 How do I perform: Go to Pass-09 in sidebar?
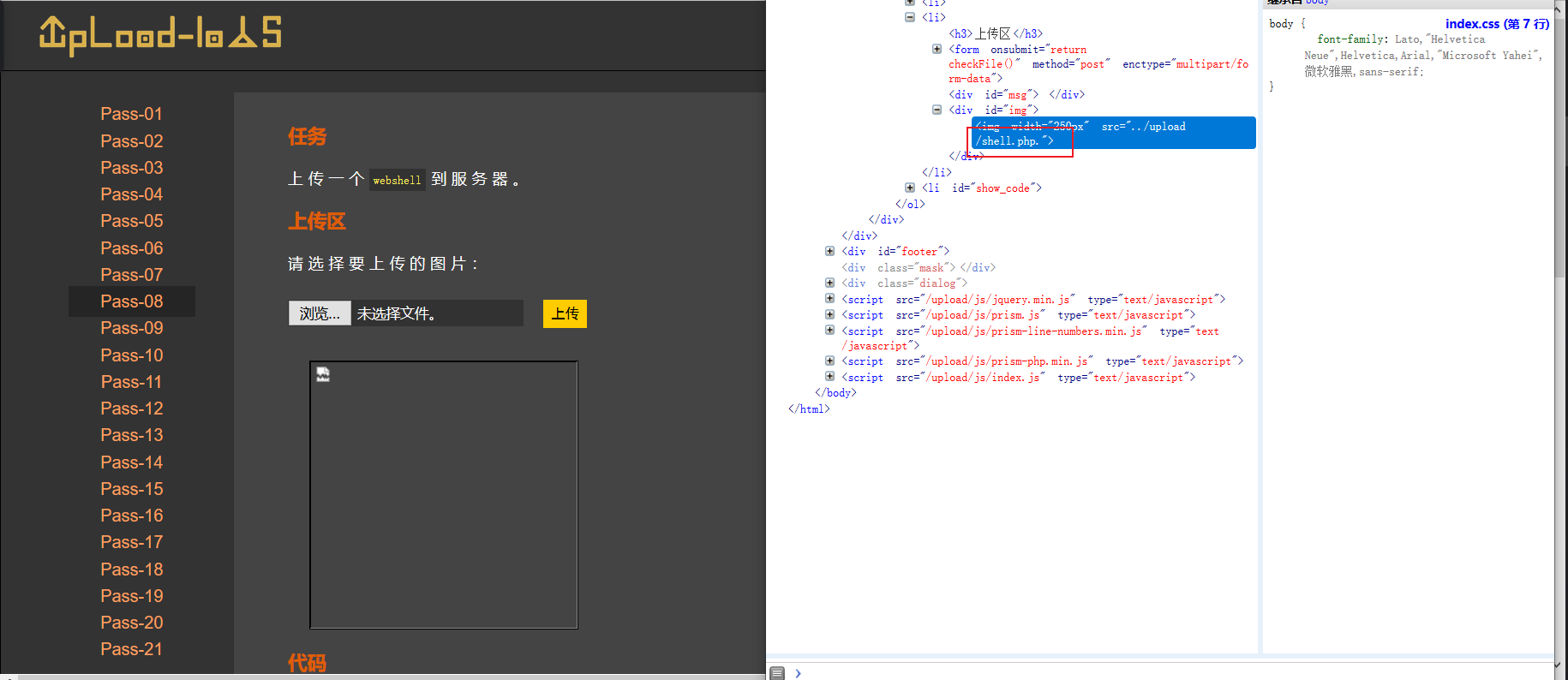click(131, 328)
